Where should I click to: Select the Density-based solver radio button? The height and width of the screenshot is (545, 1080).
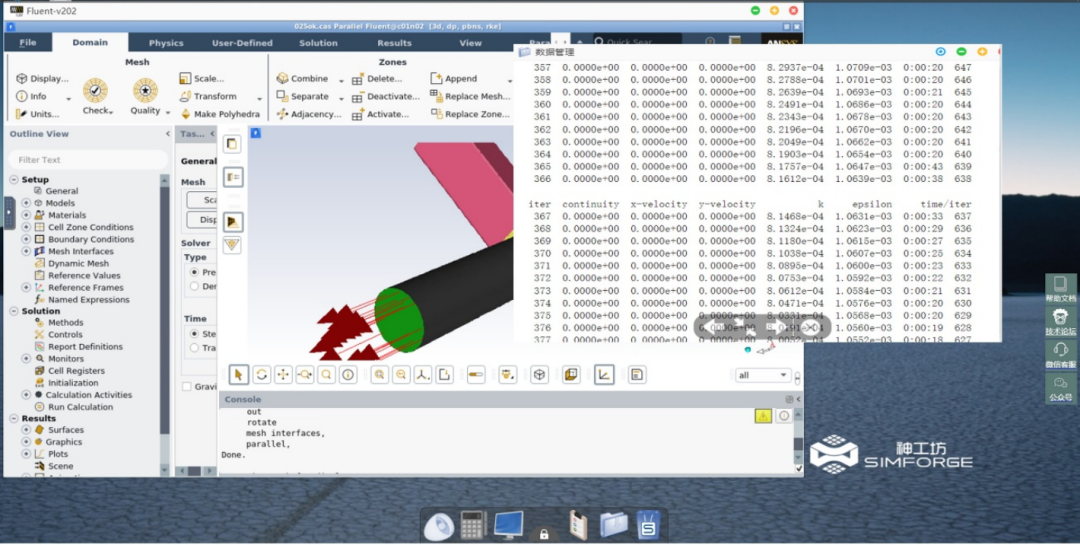tap(194, 286)
